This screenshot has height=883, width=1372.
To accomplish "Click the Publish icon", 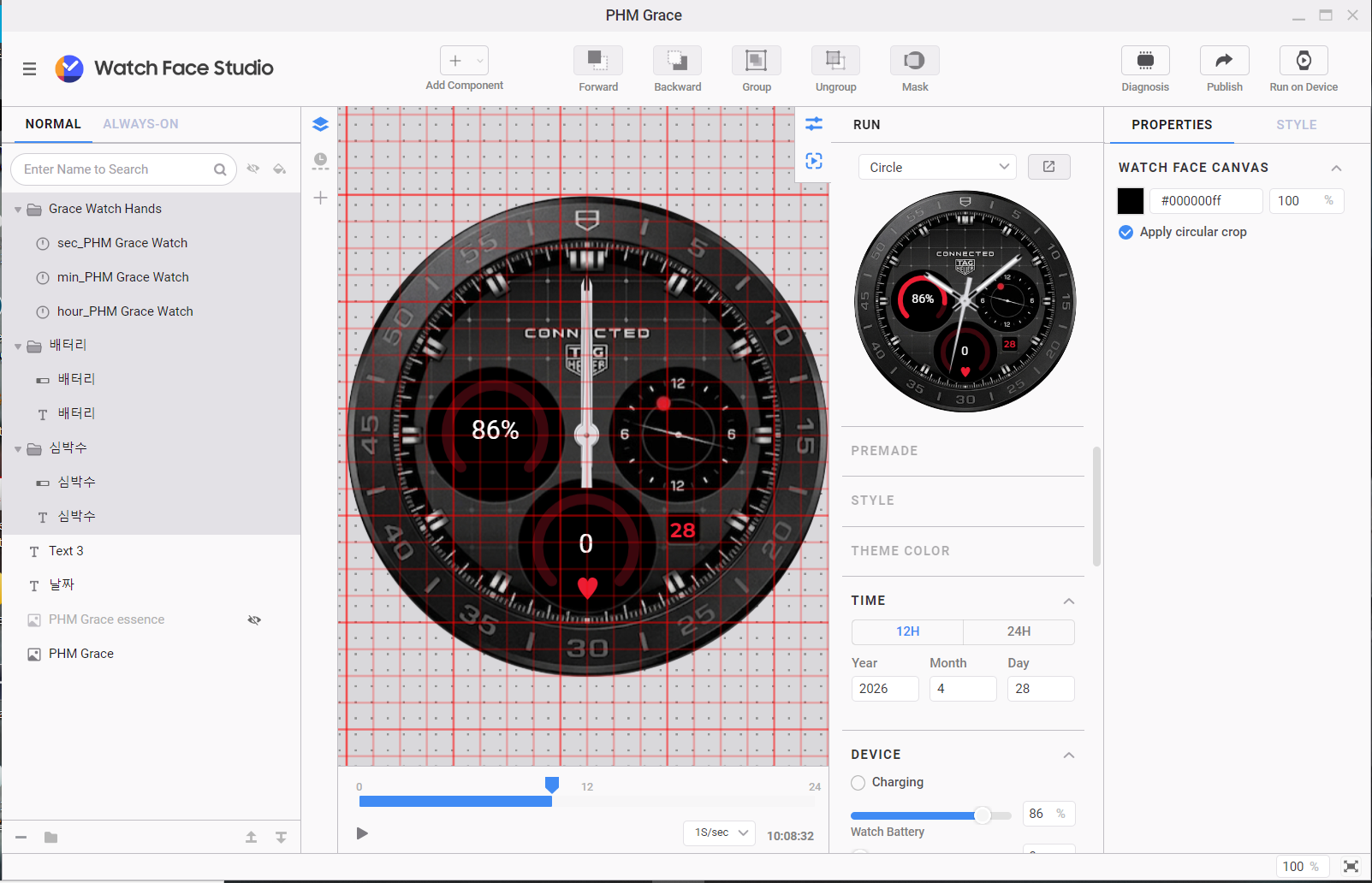I will click(1224, 61).
